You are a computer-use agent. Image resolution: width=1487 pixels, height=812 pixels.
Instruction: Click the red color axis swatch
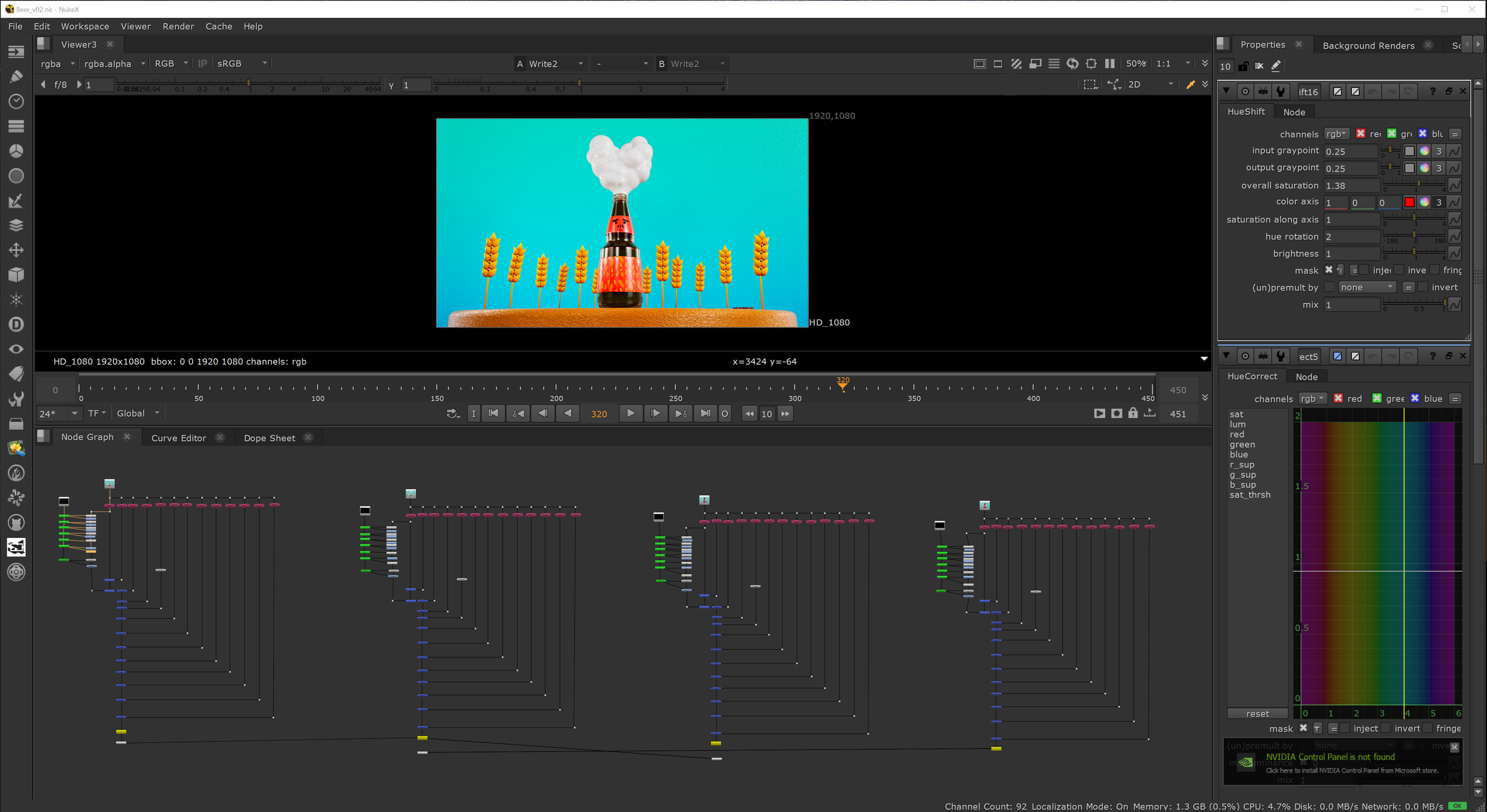1409,202
